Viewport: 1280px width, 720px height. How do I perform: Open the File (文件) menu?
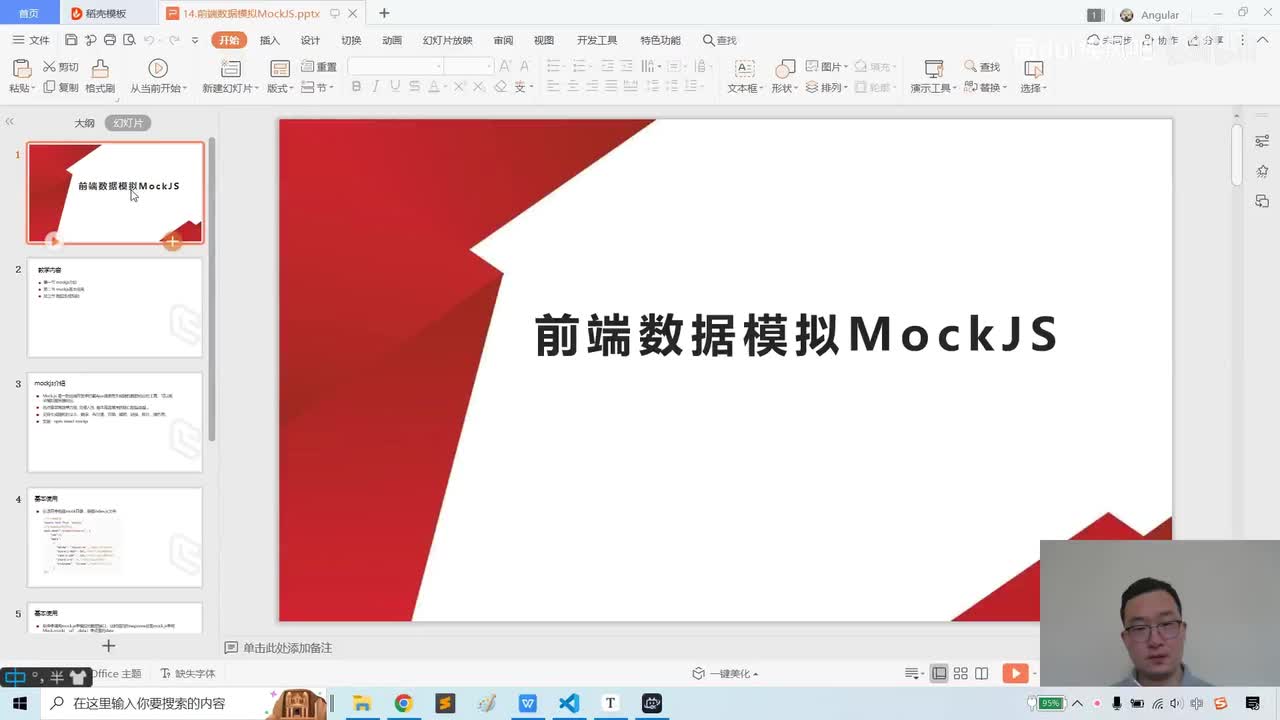[31, 40]
